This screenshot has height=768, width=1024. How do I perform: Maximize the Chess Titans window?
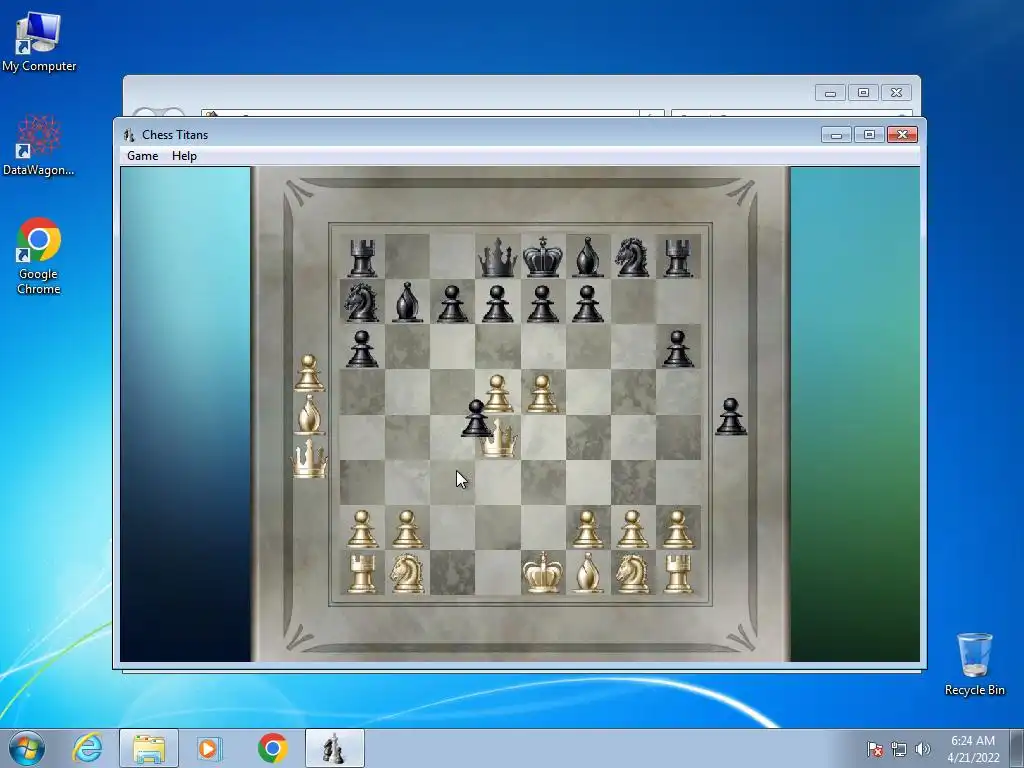click(869, 135)
